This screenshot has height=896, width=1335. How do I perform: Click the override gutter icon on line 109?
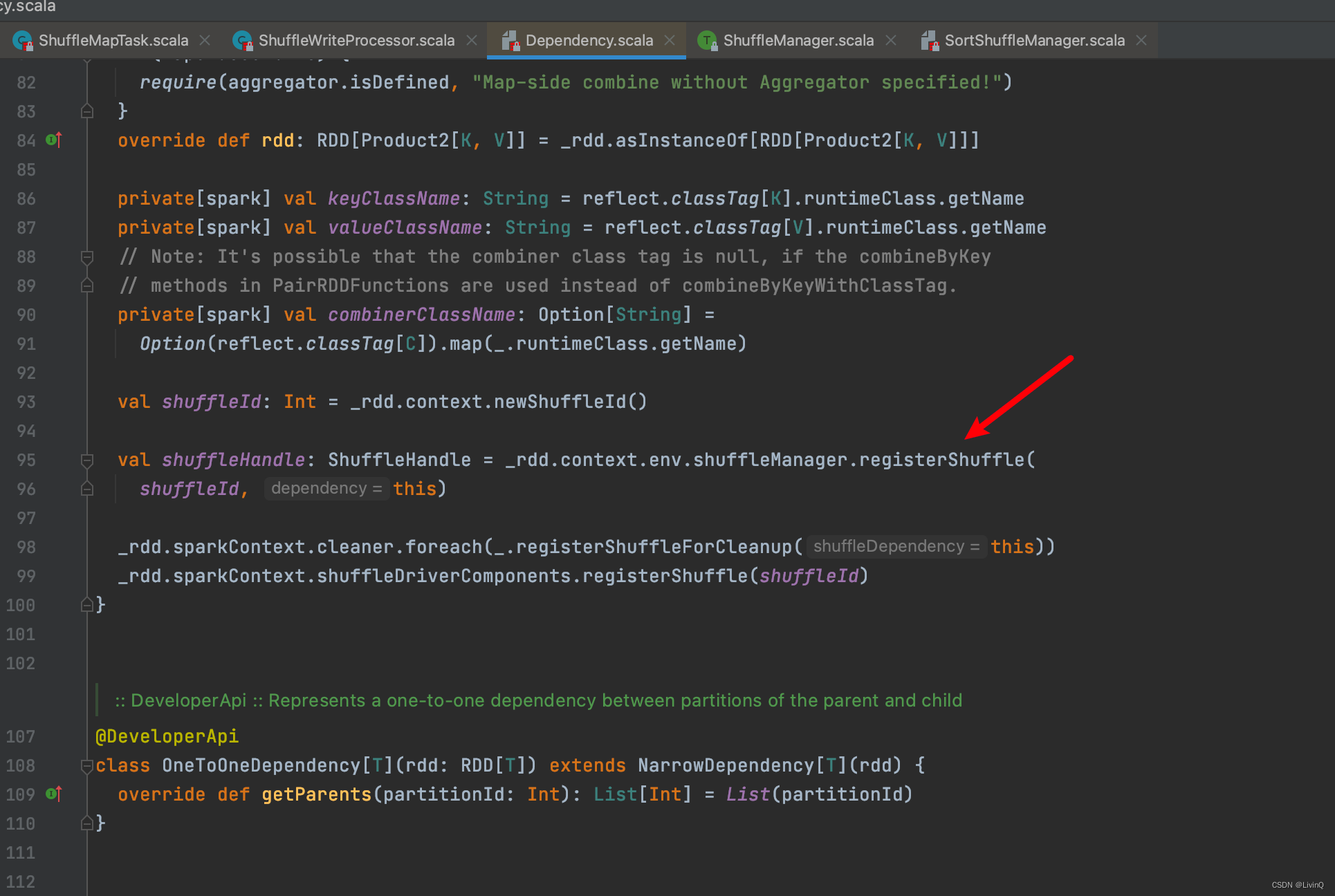coord(53,794)
